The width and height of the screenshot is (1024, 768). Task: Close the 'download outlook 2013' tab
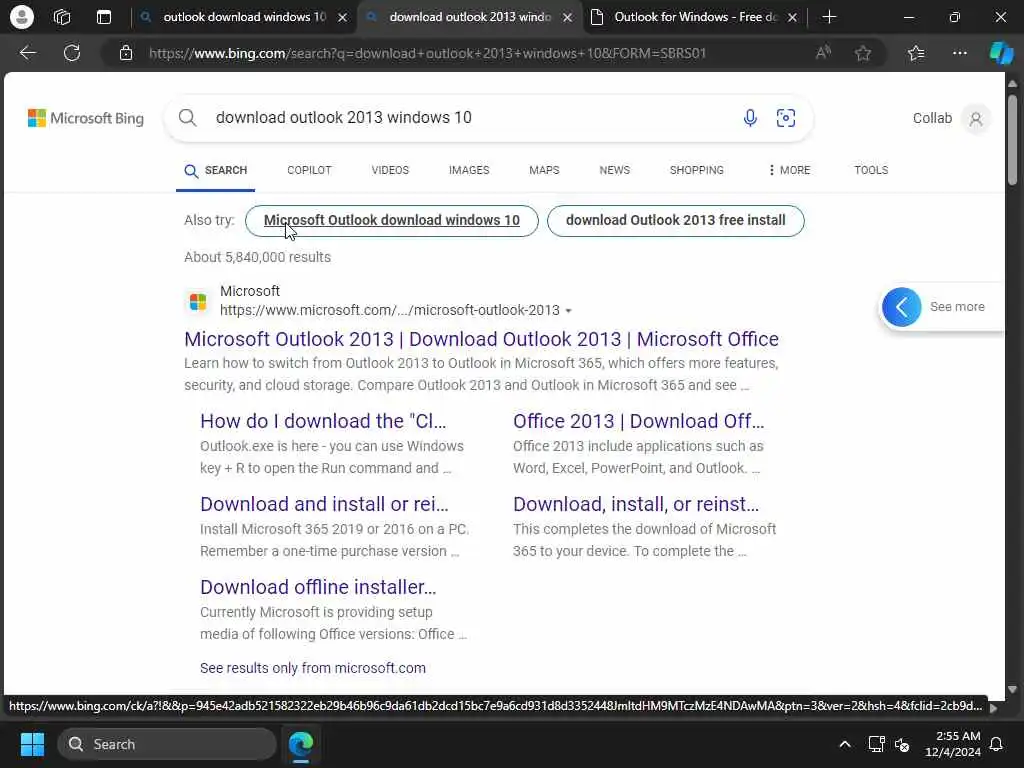[568, 17]
